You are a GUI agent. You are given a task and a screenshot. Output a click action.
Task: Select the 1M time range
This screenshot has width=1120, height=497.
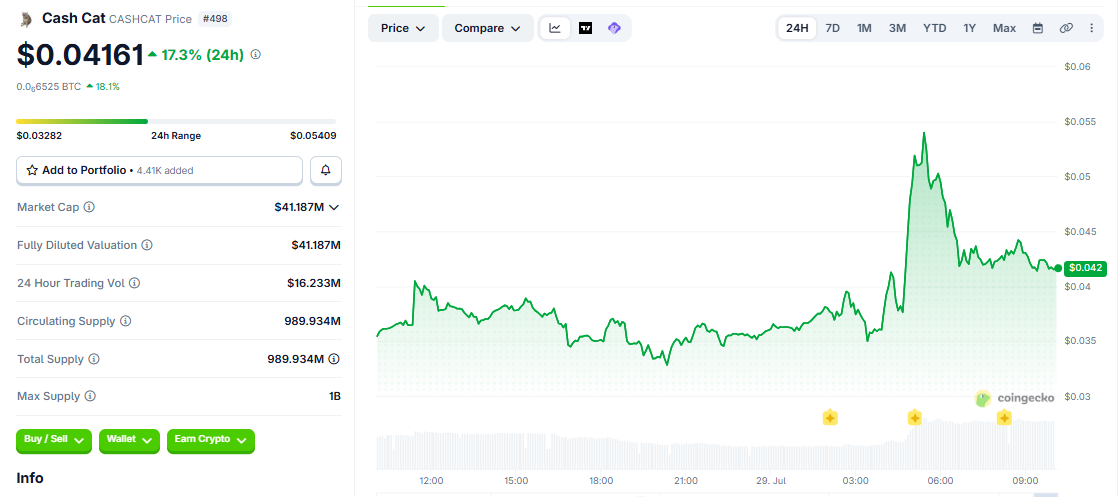[x=864, y=29]
